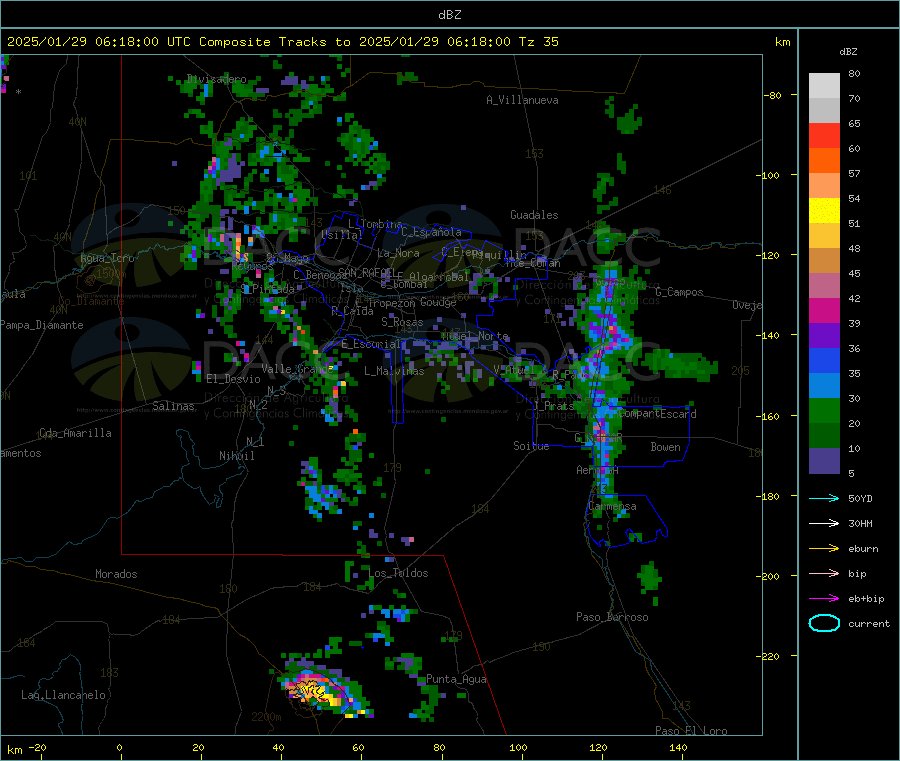Pick the magenta 39-42 dBZ swatch

click(x=824, y=311)
